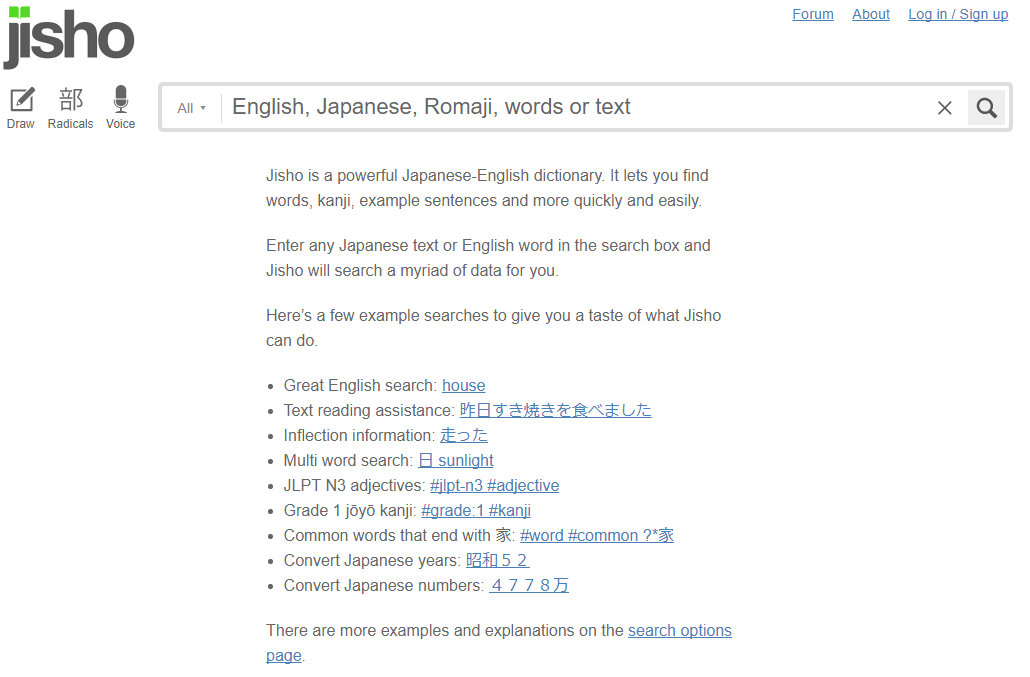Try the '日 sunlight' multi word search
1030x677 pixels.
tap(456, 460)
